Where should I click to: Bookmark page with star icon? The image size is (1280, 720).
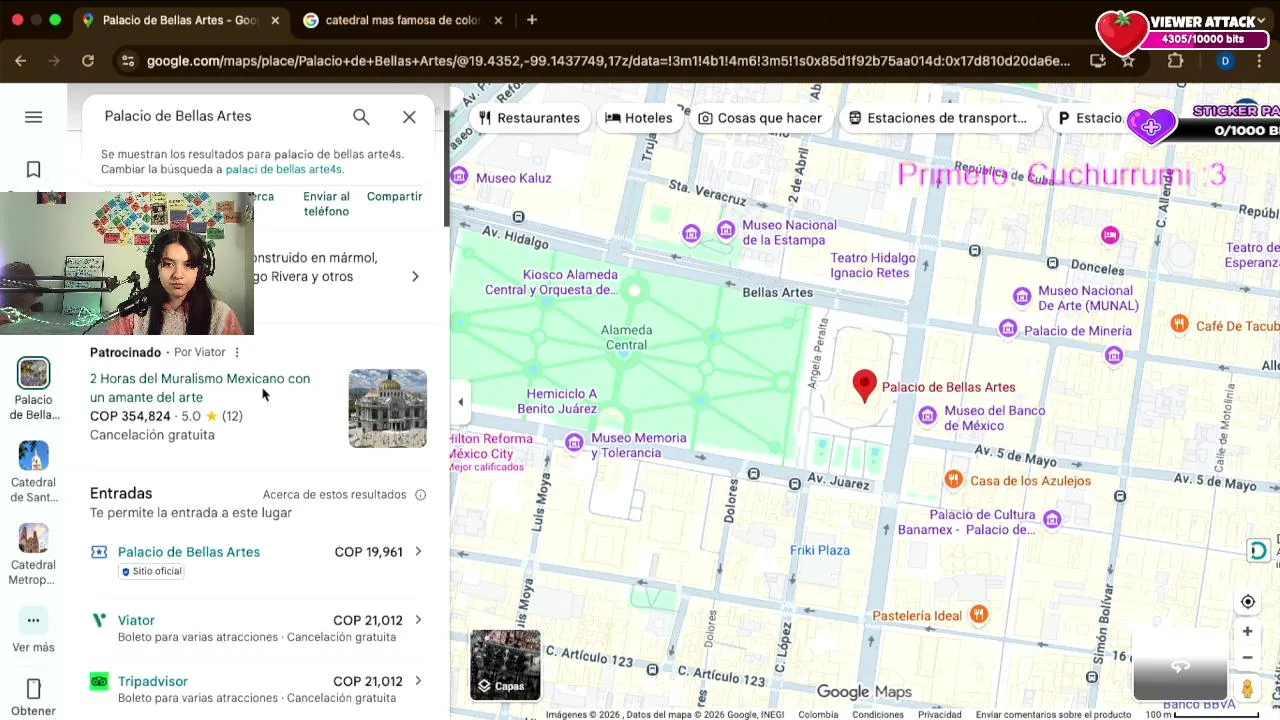pos(1128,61)
